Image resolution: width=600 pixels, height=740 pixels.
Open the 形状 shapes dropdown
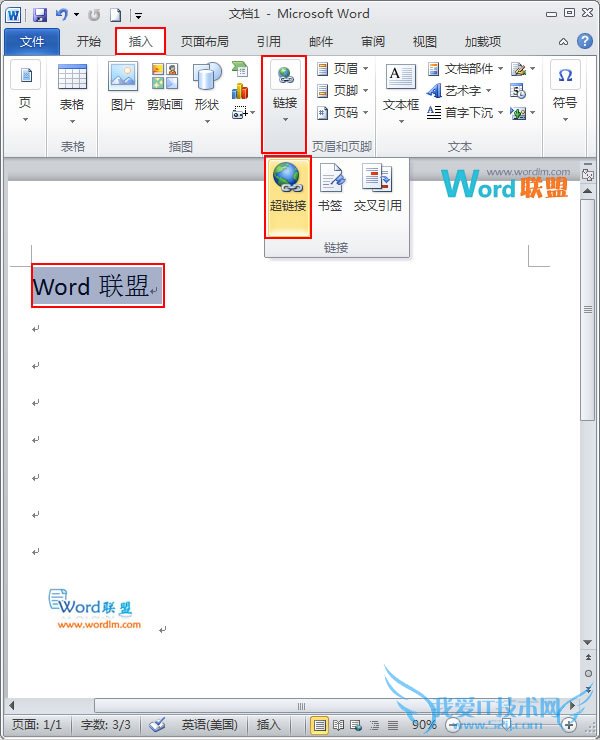click(x=207, y=93)
